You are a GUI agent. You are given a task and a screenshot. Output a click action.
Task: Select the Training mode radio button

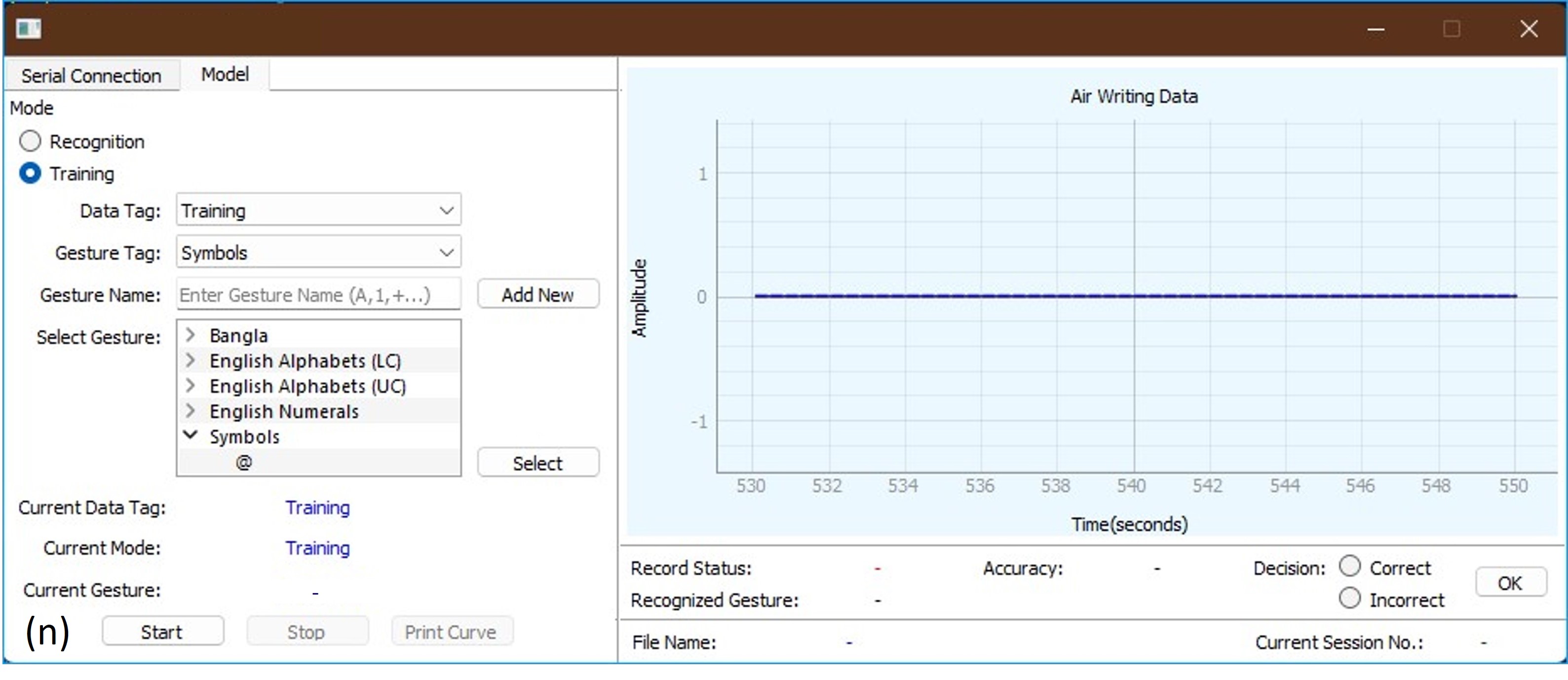(30, 173)
